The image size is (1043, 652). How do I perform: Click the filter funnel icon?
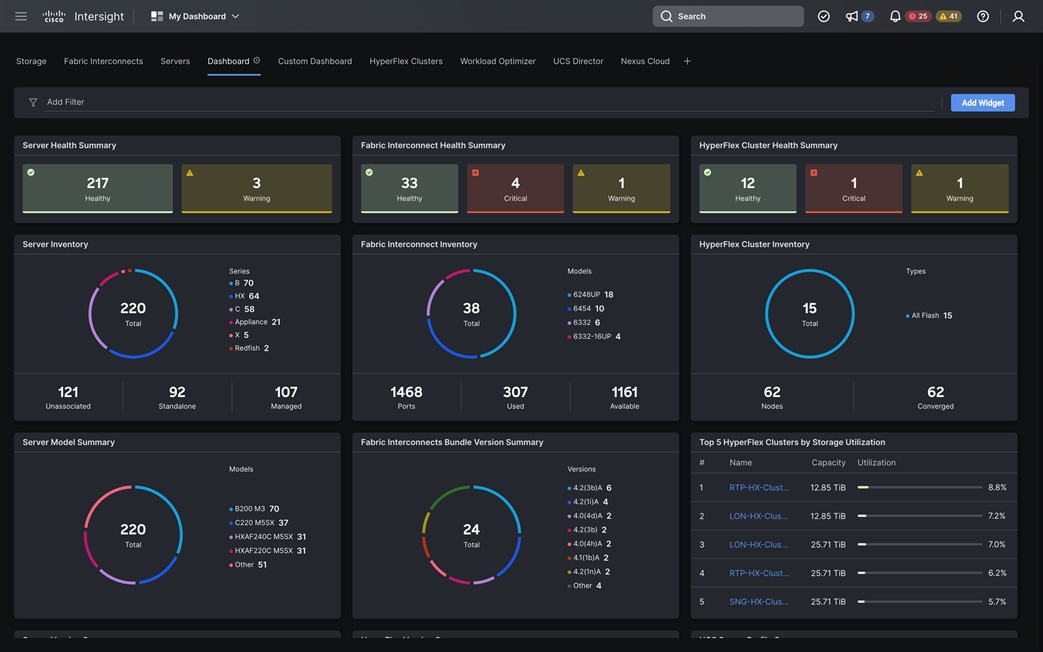tap(33, 102)
